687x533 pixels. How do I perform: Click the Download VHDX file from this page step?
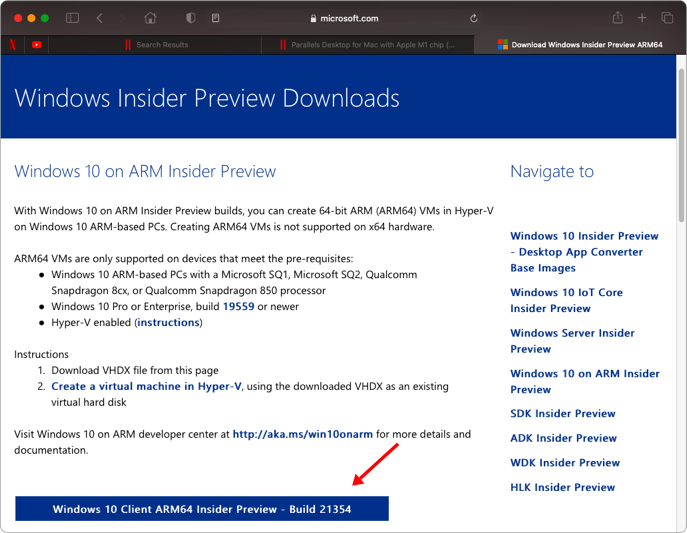135,370
